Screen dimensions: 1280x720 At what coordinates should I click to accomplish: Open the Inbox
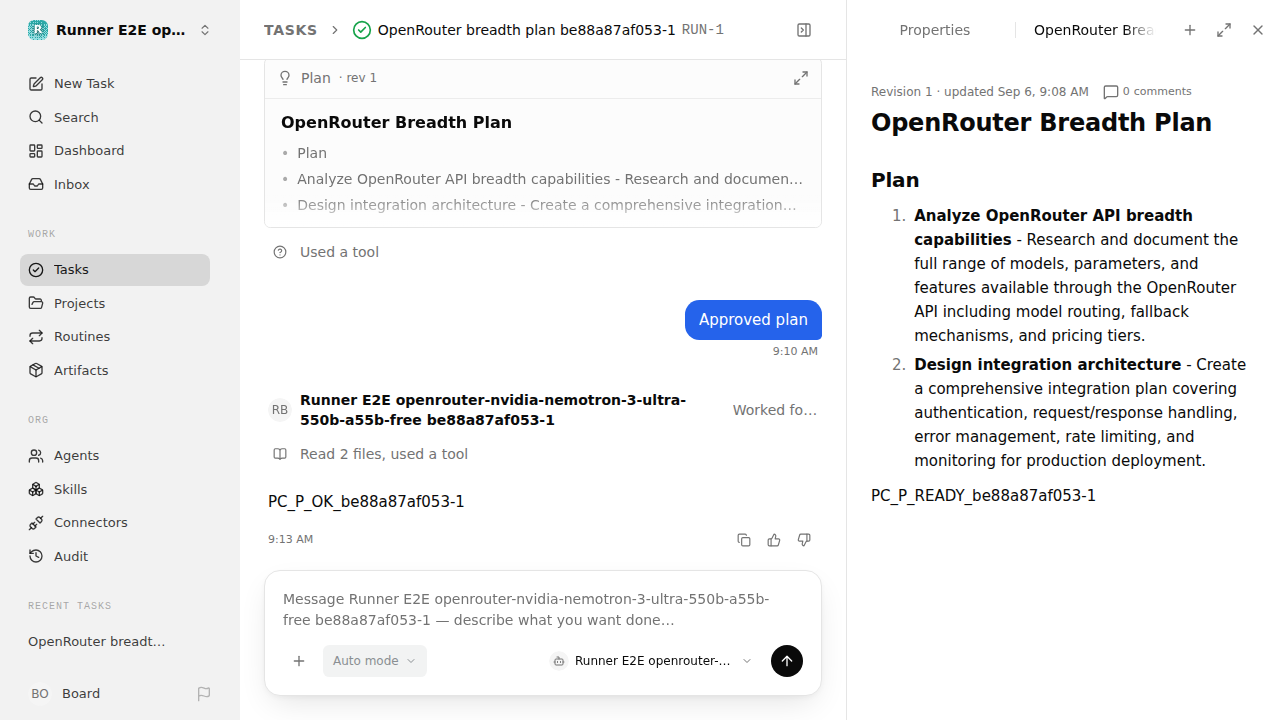115,184
